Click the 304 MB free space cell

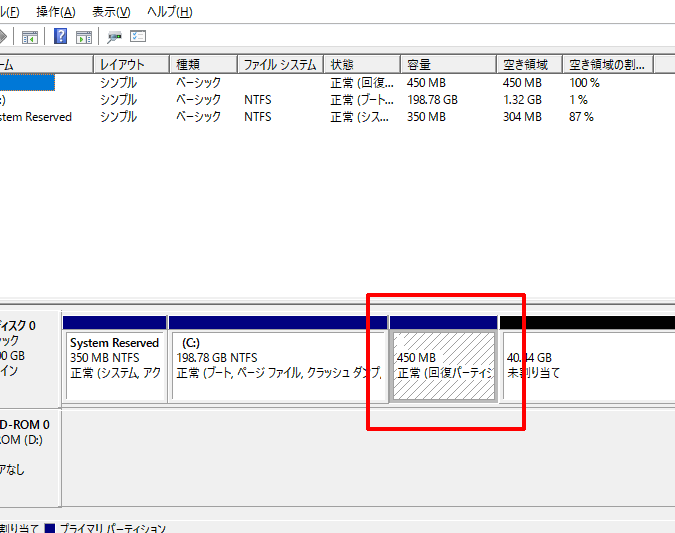tap(522, 117)
